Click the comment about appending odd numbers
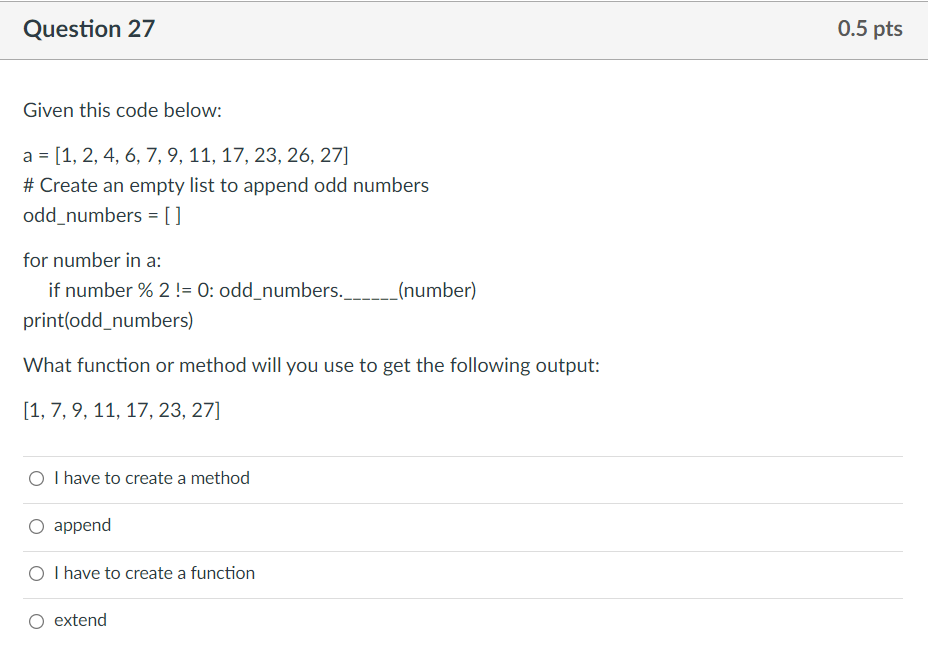Screen dimensions: 928x671 226,184
